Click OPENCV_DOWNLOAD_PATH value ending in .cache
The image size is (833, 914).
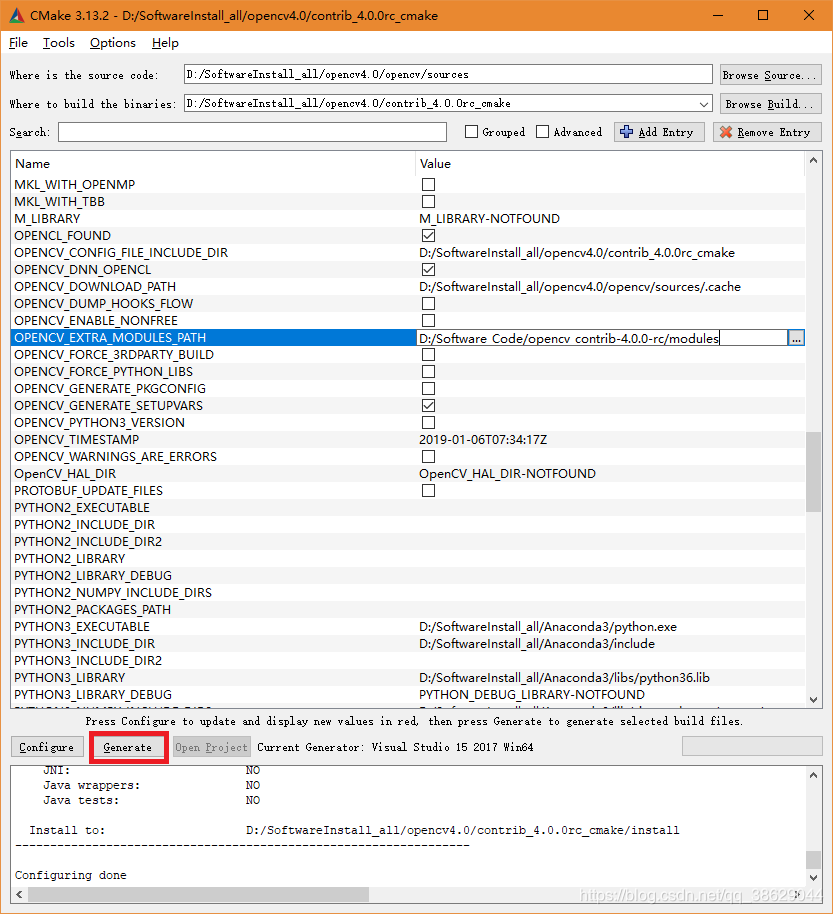pyautogui.click(x=580, y=287)
